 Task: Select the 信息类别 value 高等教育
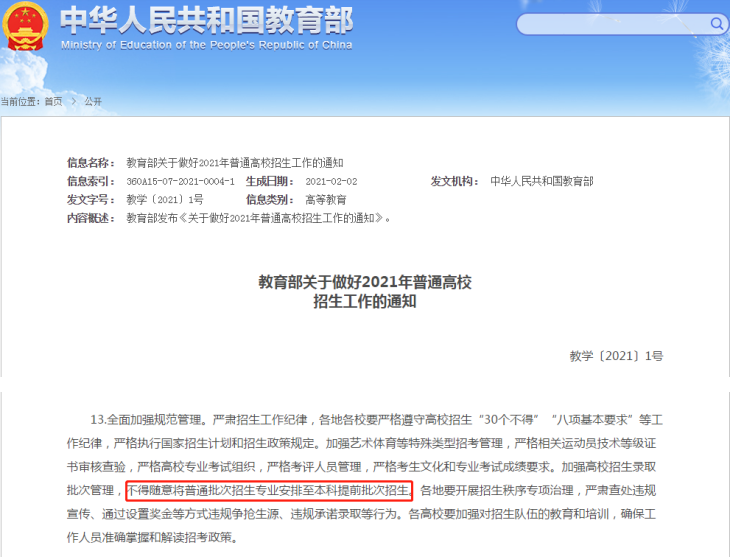point(325,200)
